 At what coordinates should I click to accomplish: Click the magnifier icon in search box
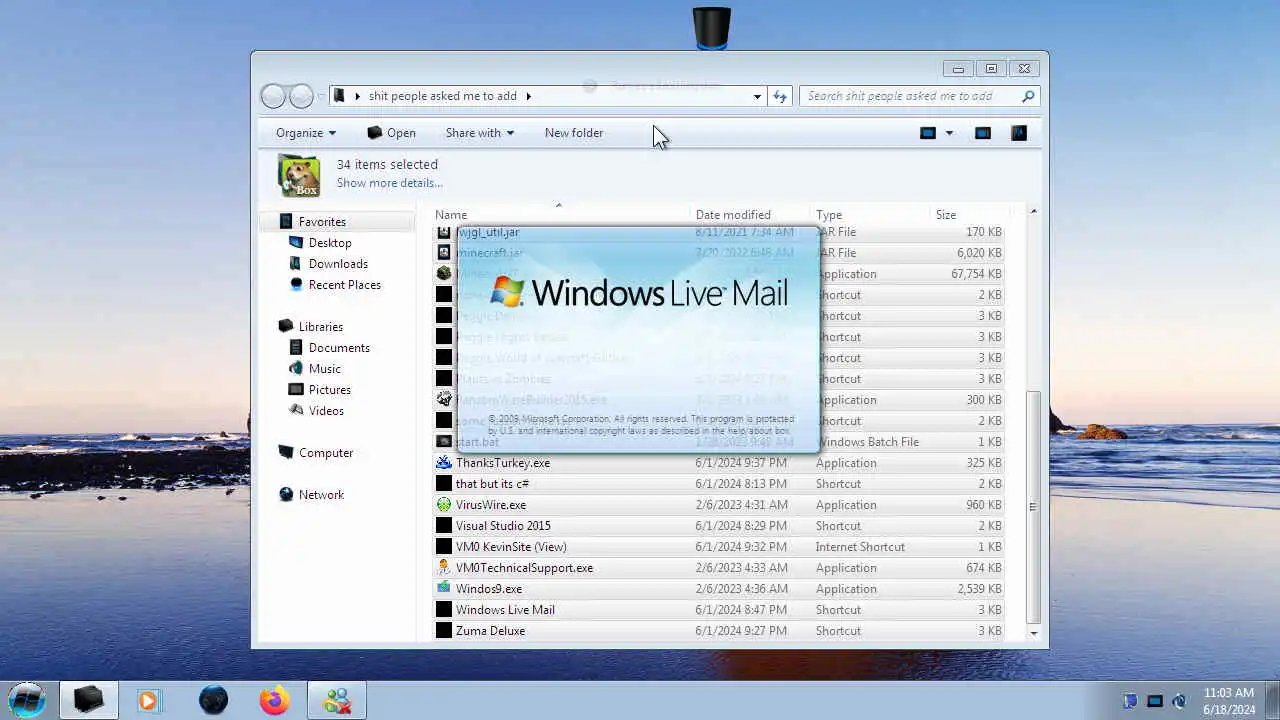click(1028, 96)
